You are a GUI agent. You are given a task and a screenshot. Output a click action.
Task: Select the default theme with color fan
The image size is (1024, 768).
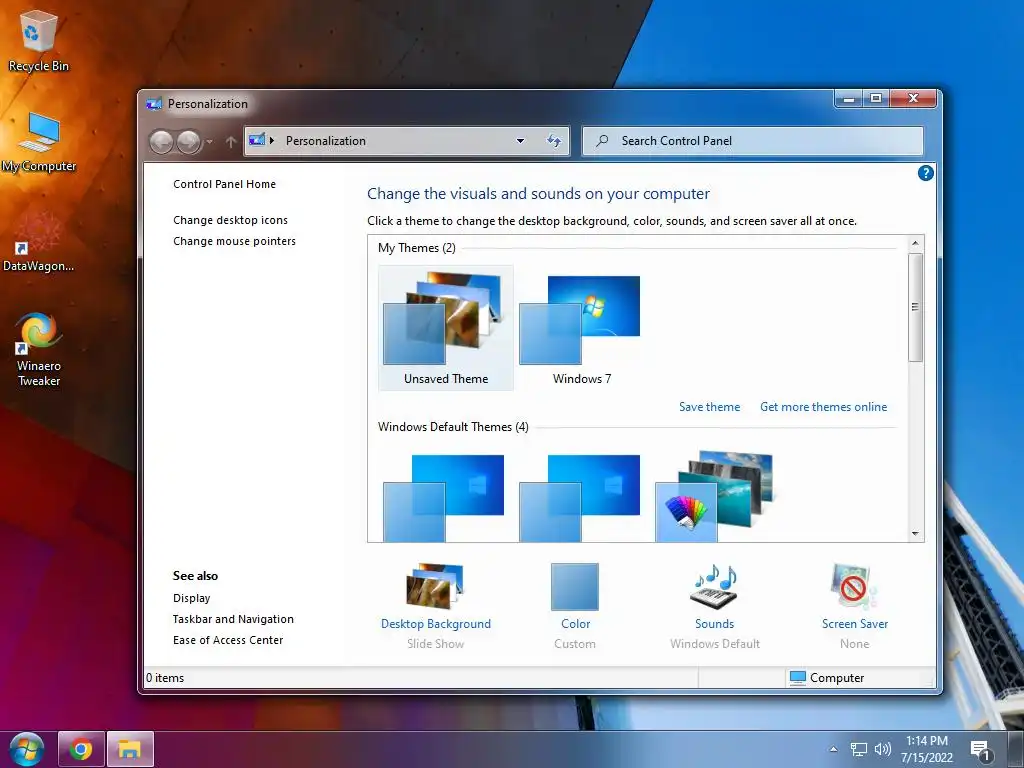click(x=716, y=496)
